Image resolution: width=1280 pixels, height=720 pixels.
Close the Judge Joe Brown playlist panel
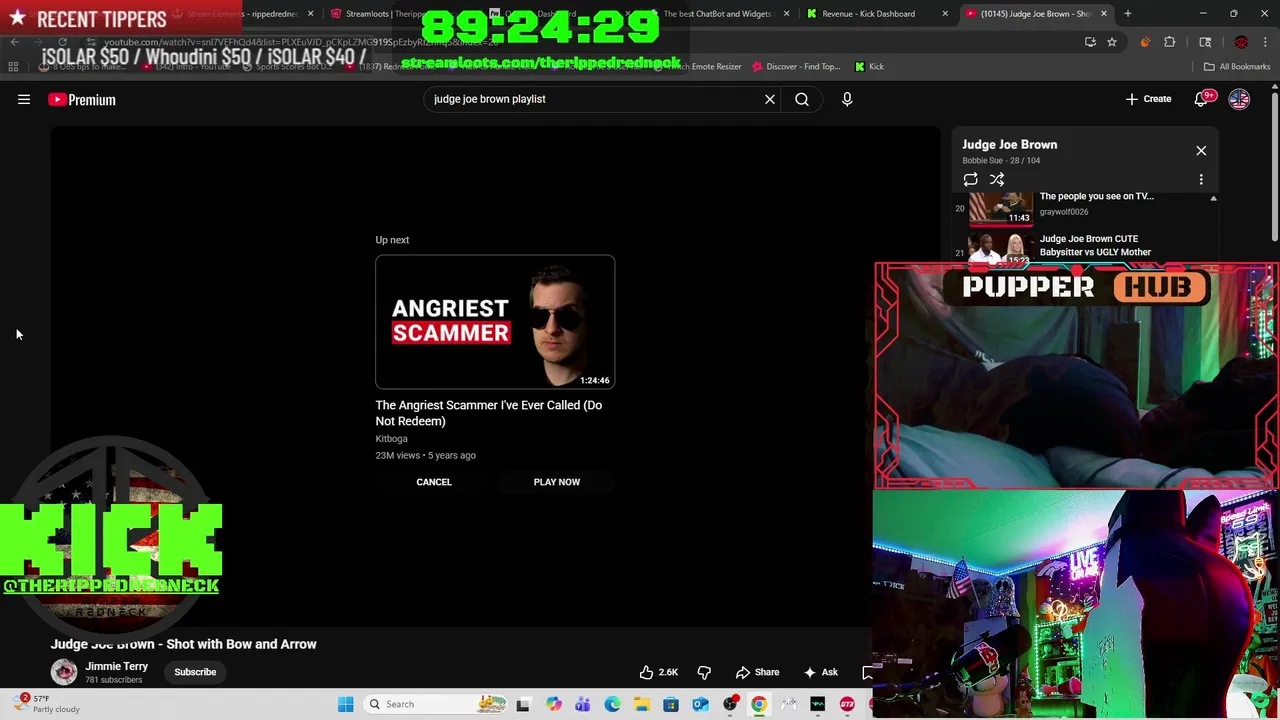[x=1201, y=151]
